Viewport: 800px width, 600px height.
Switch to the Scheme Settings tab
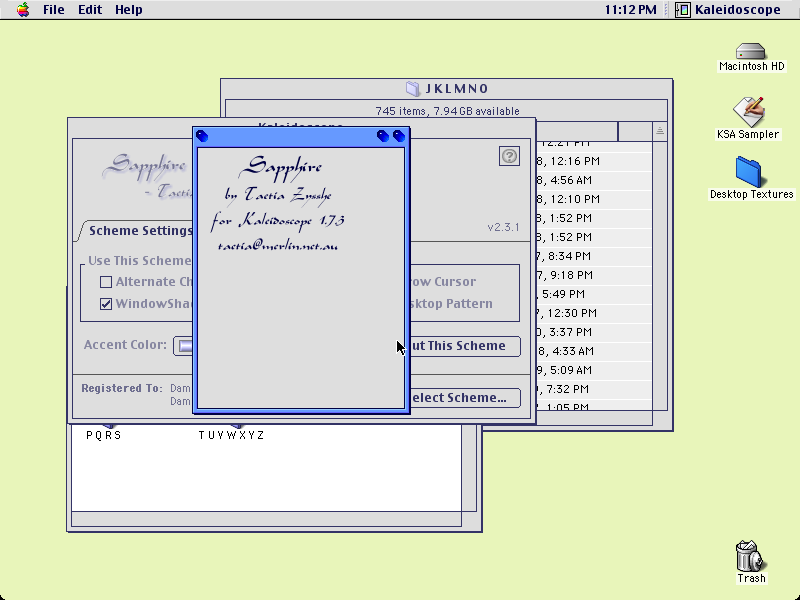click(x=138, y=231)
